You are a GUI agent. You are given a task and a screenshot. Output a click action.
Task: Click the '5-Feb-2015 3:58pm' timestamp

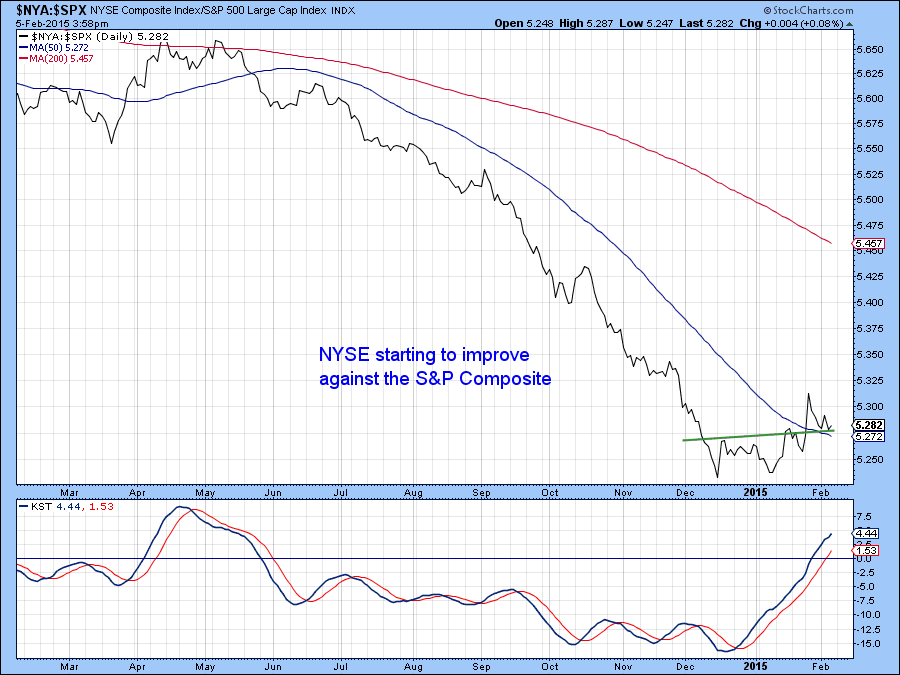pyautogui.click(x=62, y=24)
